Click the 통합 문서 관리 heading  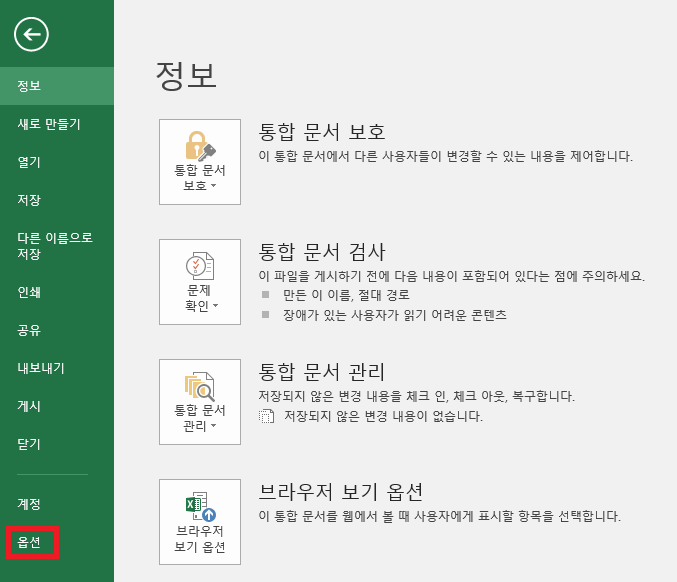coord(322,372)
